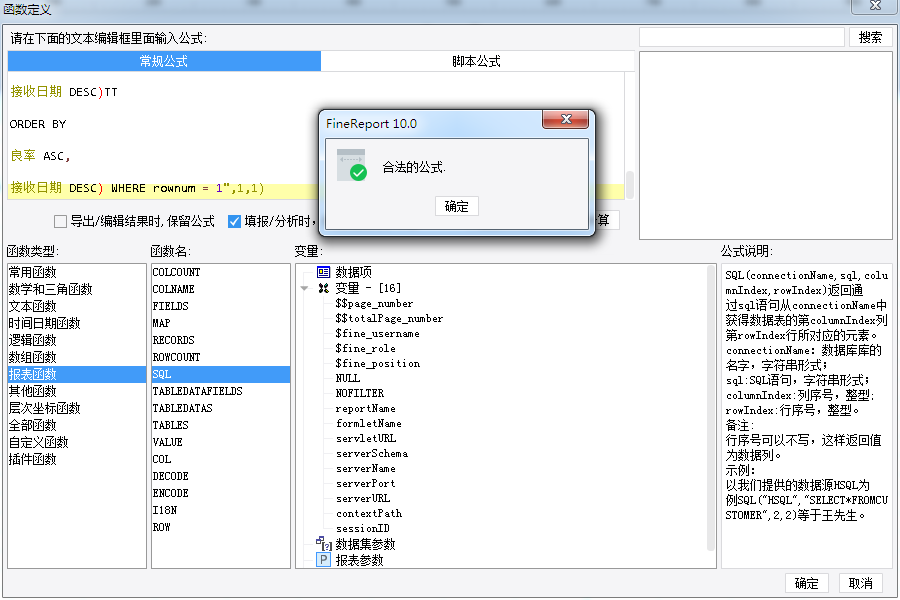Pick the SQL function
Screen dimensions: 900x600
click(220, 374)
